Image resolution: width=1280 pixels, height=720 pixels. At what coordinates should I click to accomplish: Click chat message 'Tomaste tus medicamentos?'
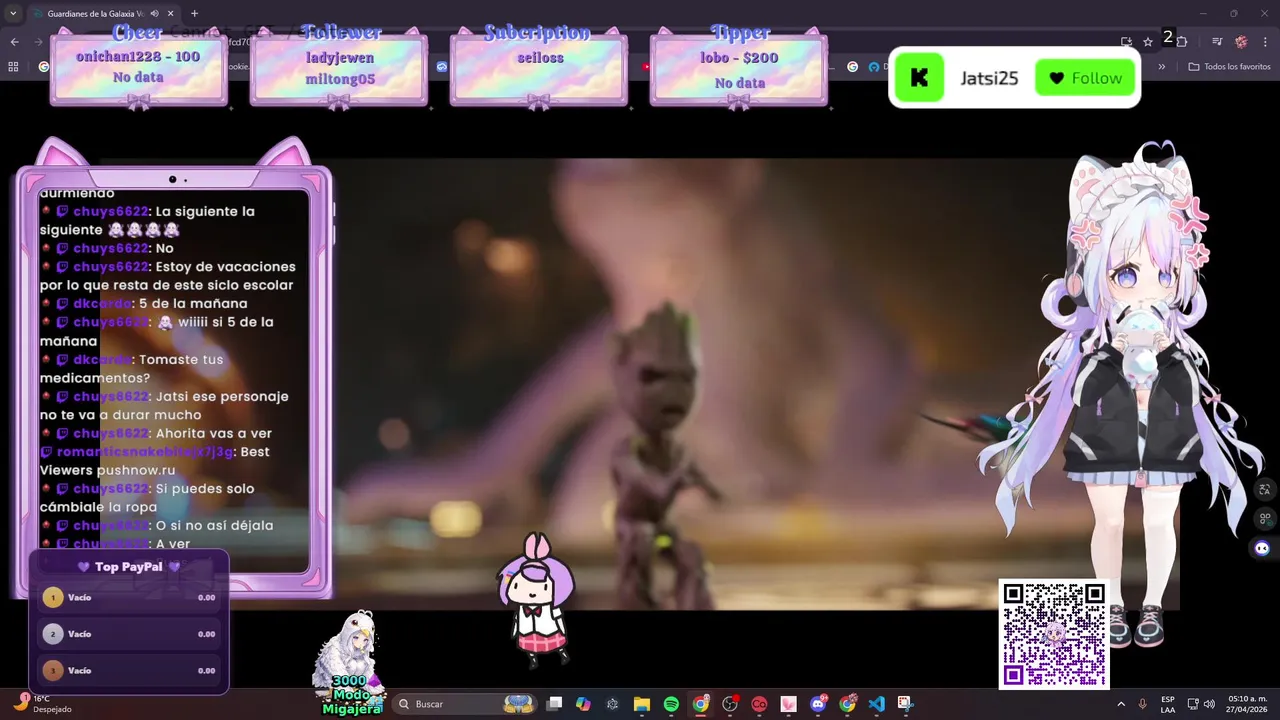132,368
